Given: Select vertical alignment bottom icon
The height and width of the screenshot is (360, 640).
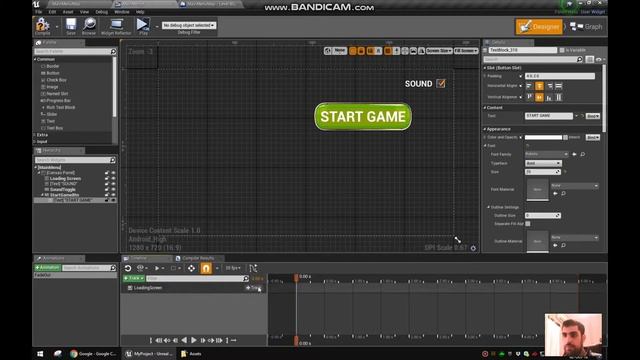Looking at the screenshot, I should 549,97.
